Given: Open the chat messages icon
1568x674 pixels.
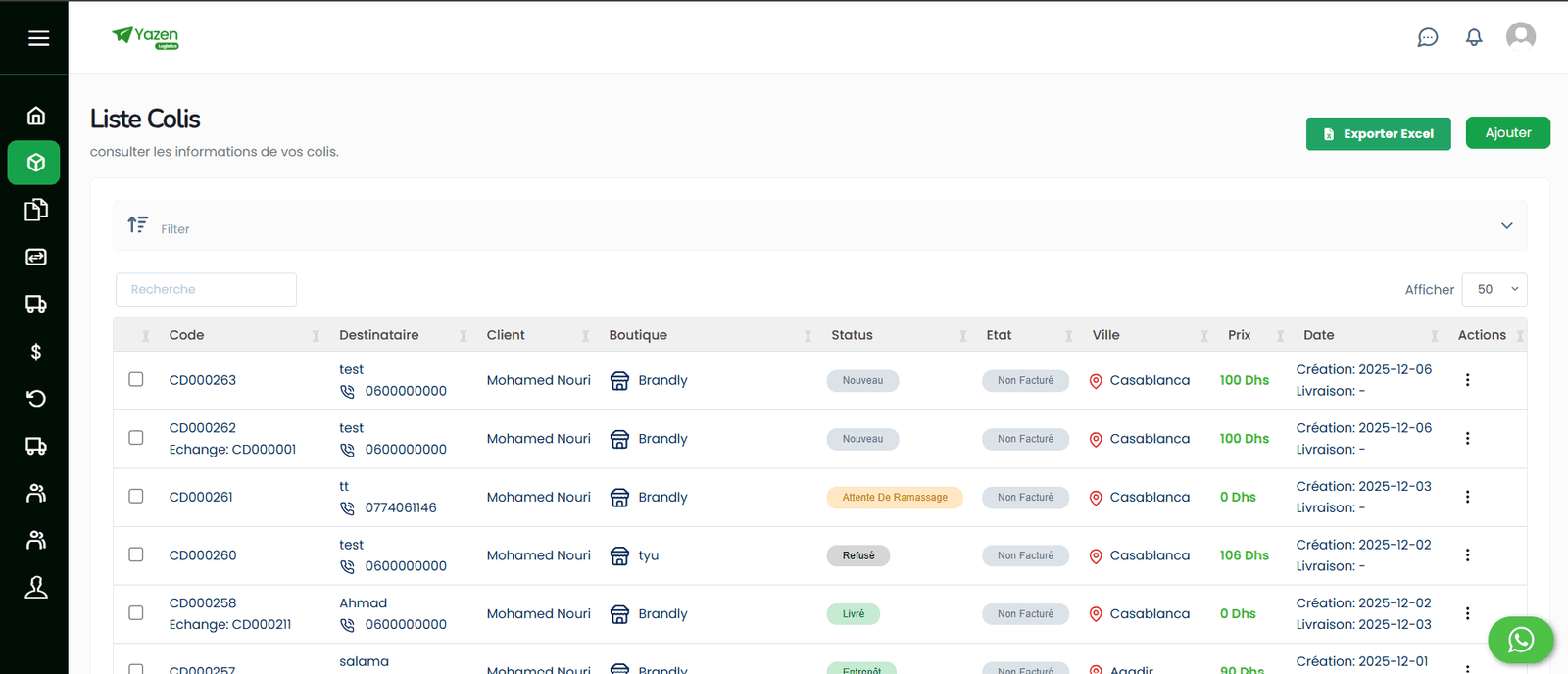Looking at the screenshot, I should pyautogui.click(x=1427, y=37).
